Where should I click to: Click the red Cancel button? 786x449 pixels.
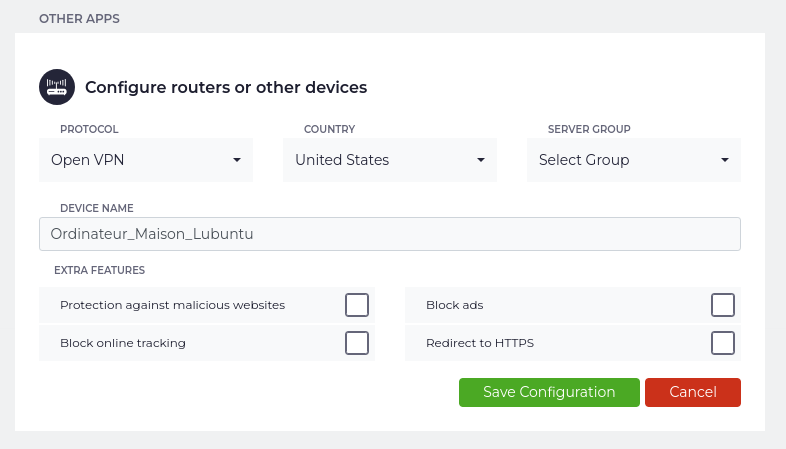point(693,392)
